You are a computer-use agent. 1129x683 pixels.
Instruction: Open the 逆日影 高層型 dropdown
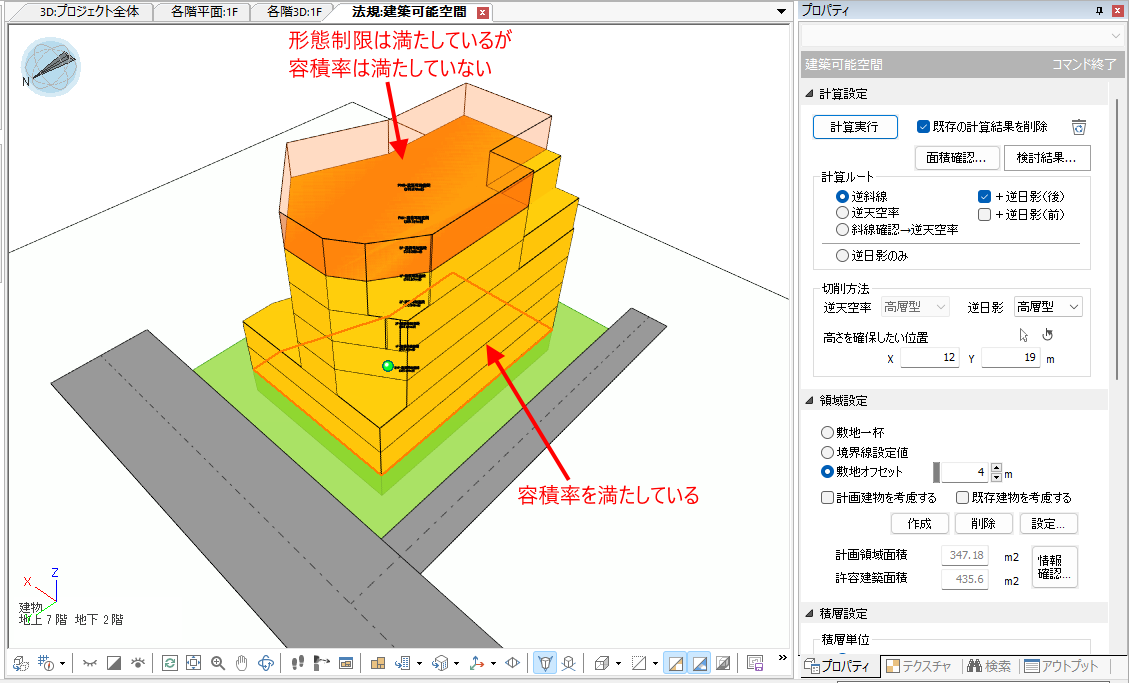click(x=1048, y=307)
